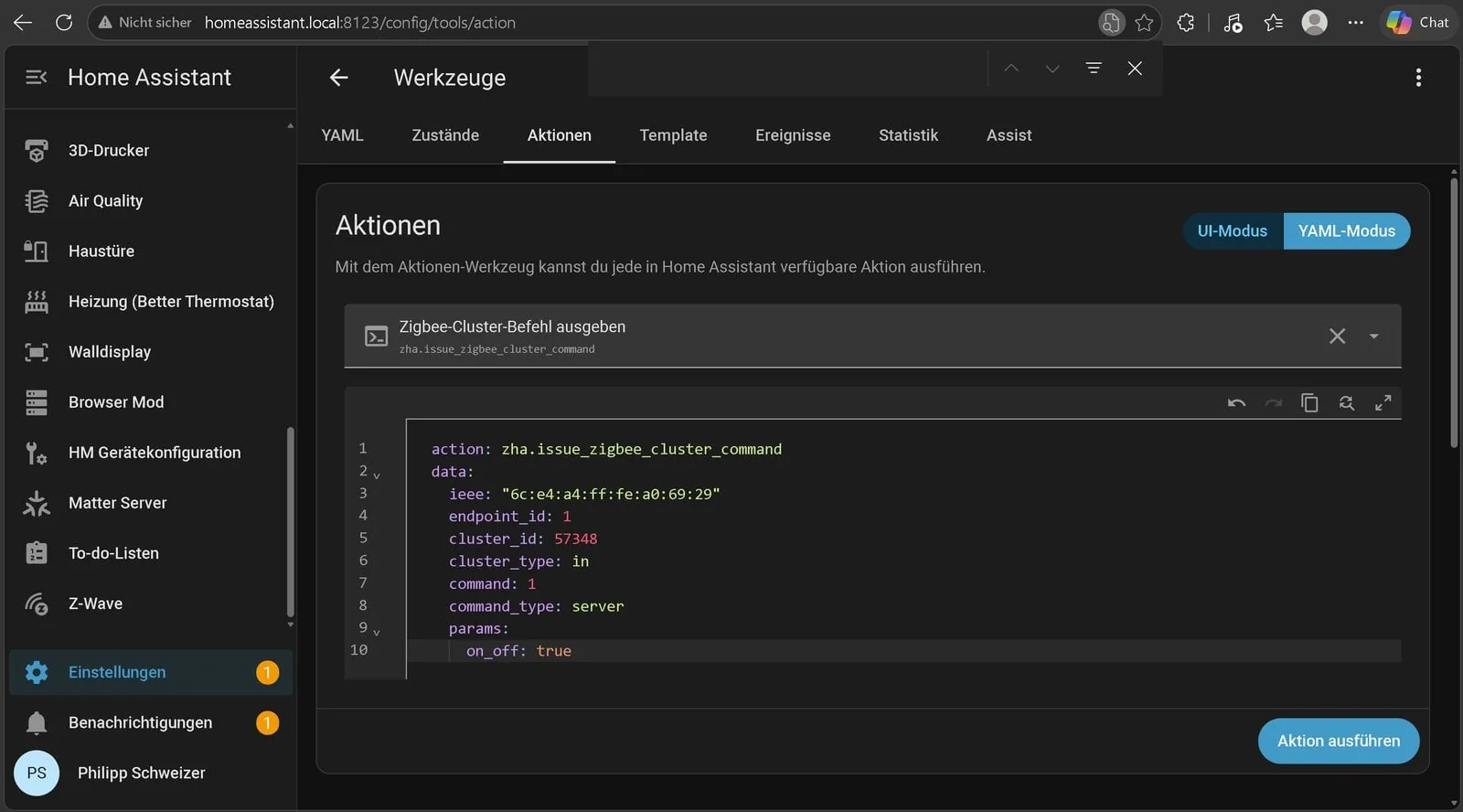This screenshot has width=1463, height=812.
Task: Click the find bar text field
Action: [786, 69]
